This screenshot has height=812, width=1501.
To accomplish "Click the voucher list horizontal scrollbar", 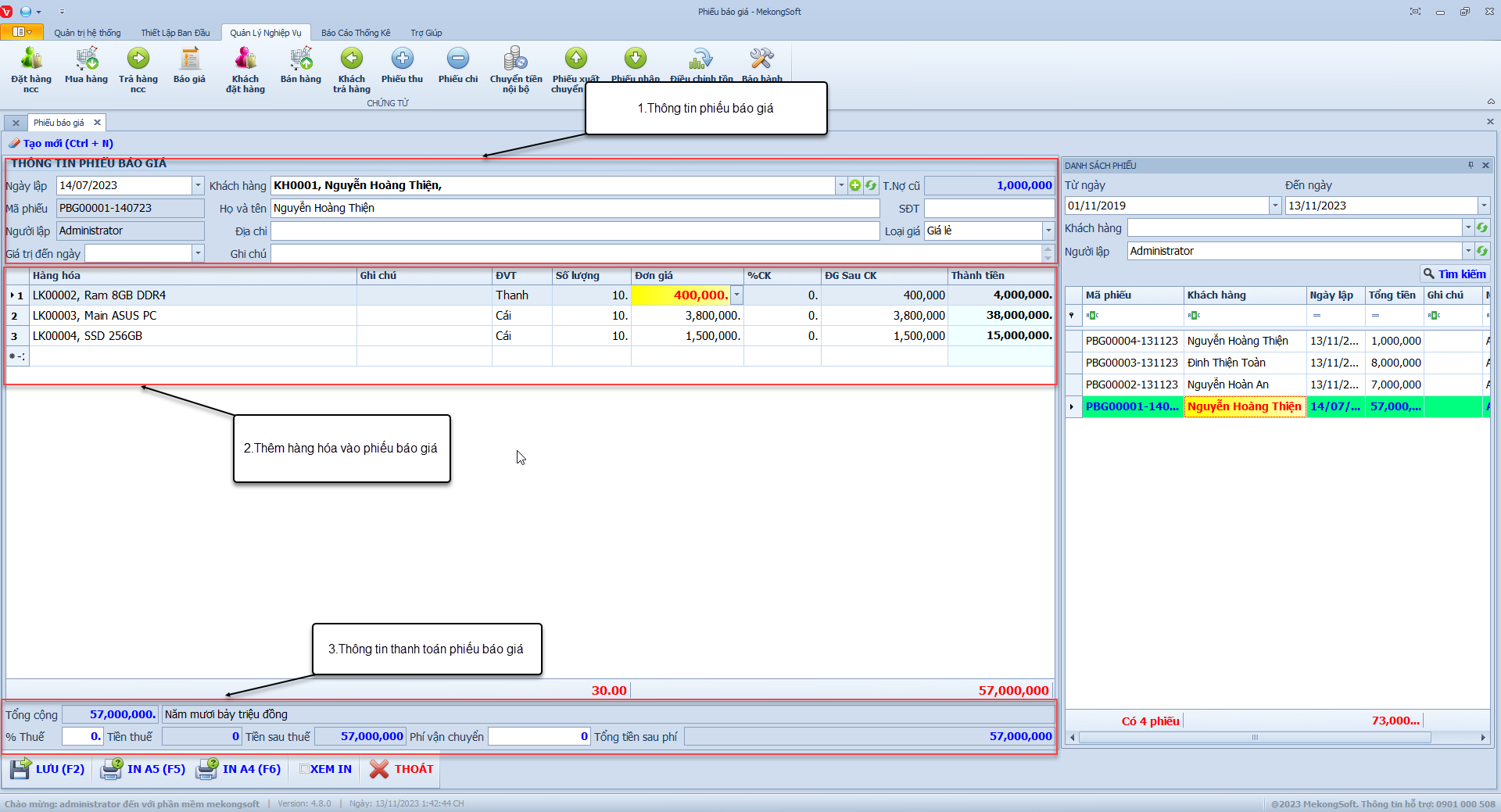I will (x=1254, y=737).
